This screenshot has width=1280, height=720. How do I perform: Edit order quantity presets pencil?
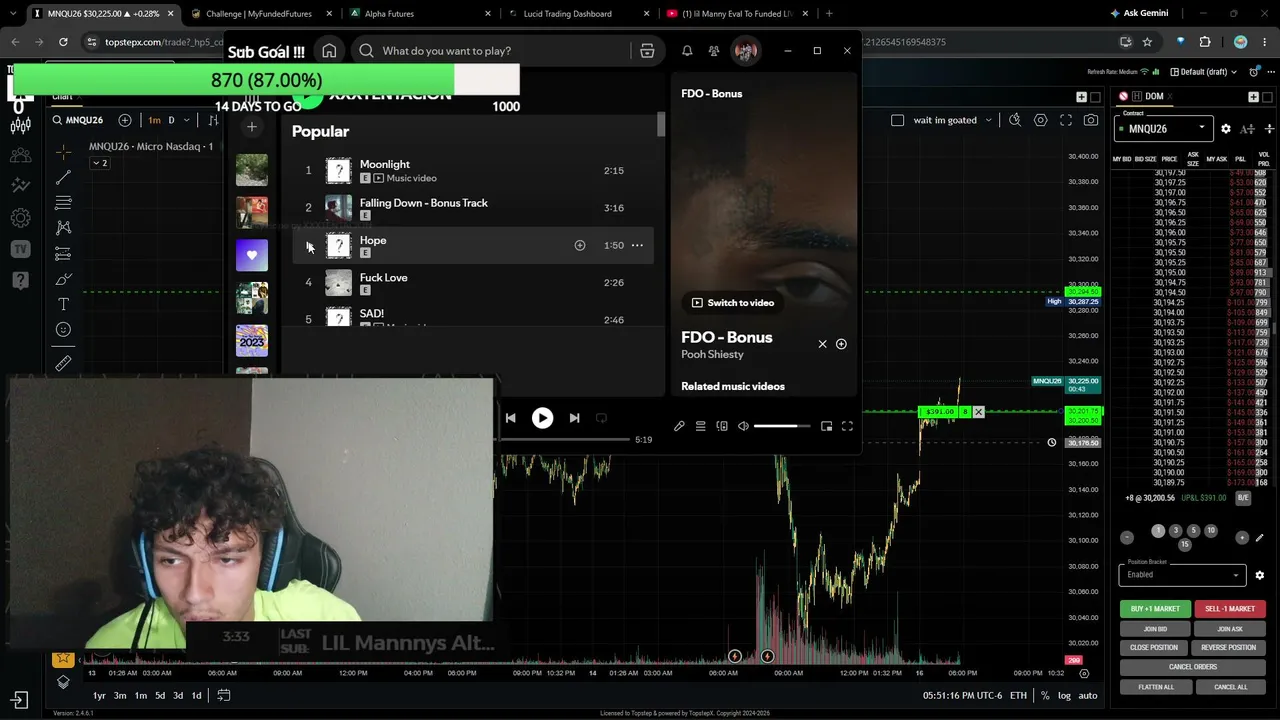coord(1259,538)
